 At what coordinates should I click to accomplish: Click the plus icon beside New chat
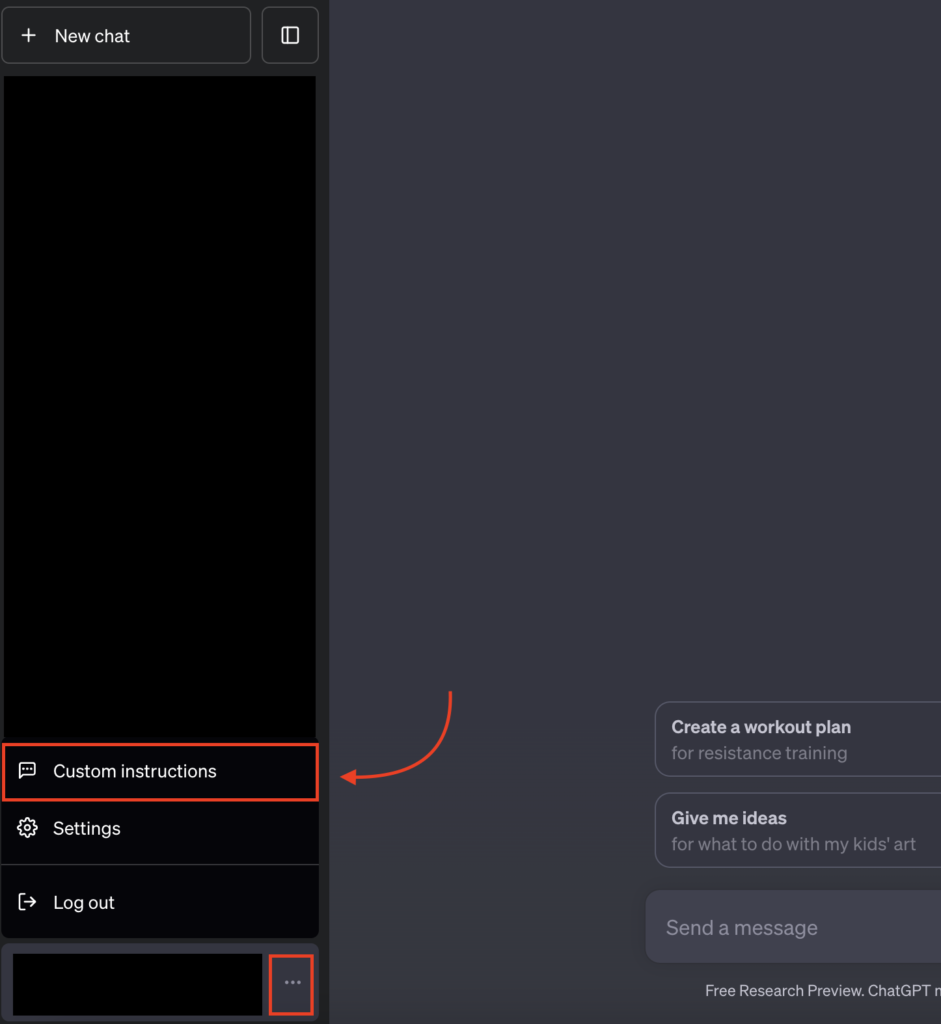tap(29, 36)
